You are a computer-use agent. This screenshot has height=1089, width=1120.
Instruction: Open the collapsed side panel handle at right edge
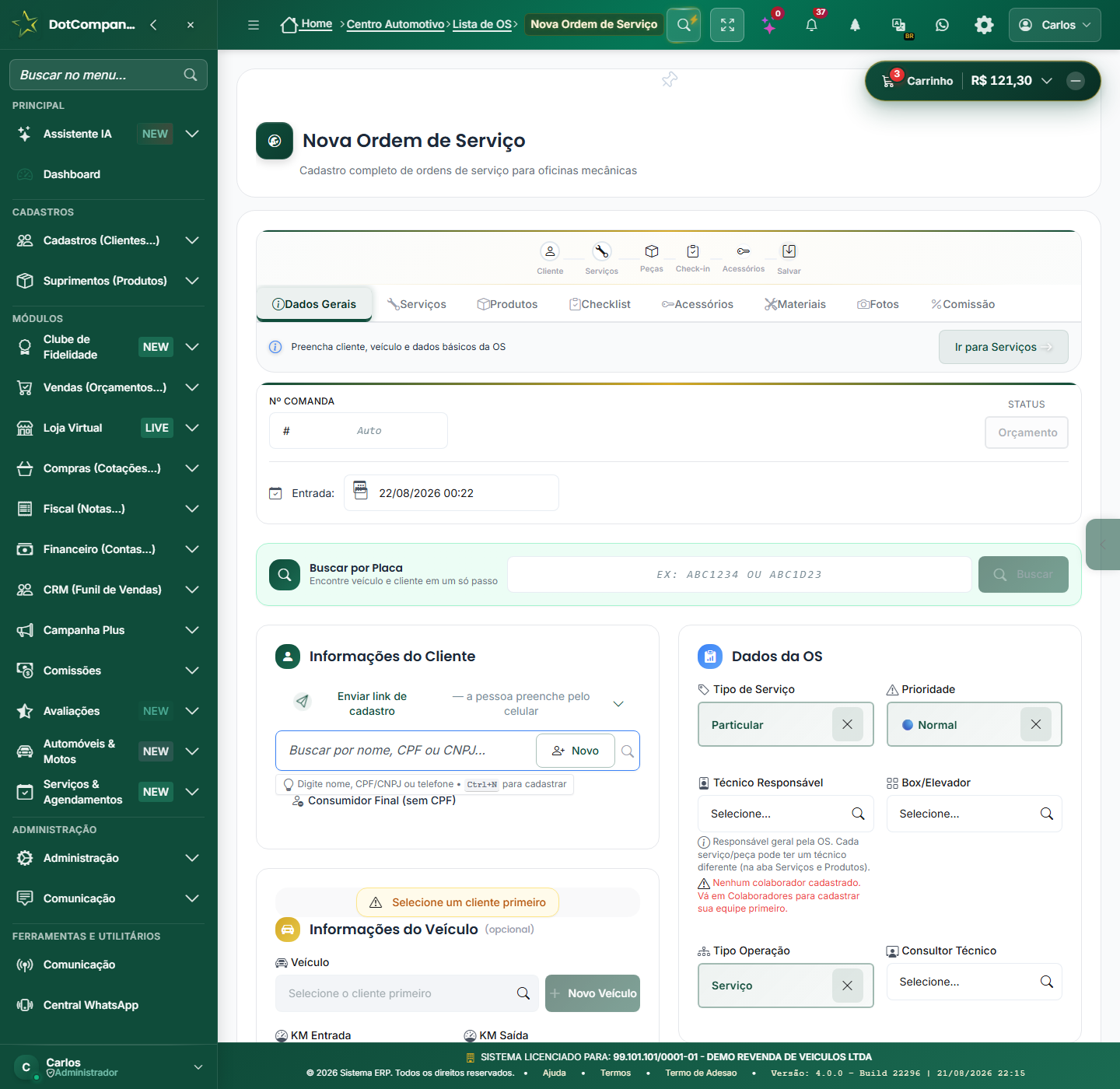click(1103, 544)
